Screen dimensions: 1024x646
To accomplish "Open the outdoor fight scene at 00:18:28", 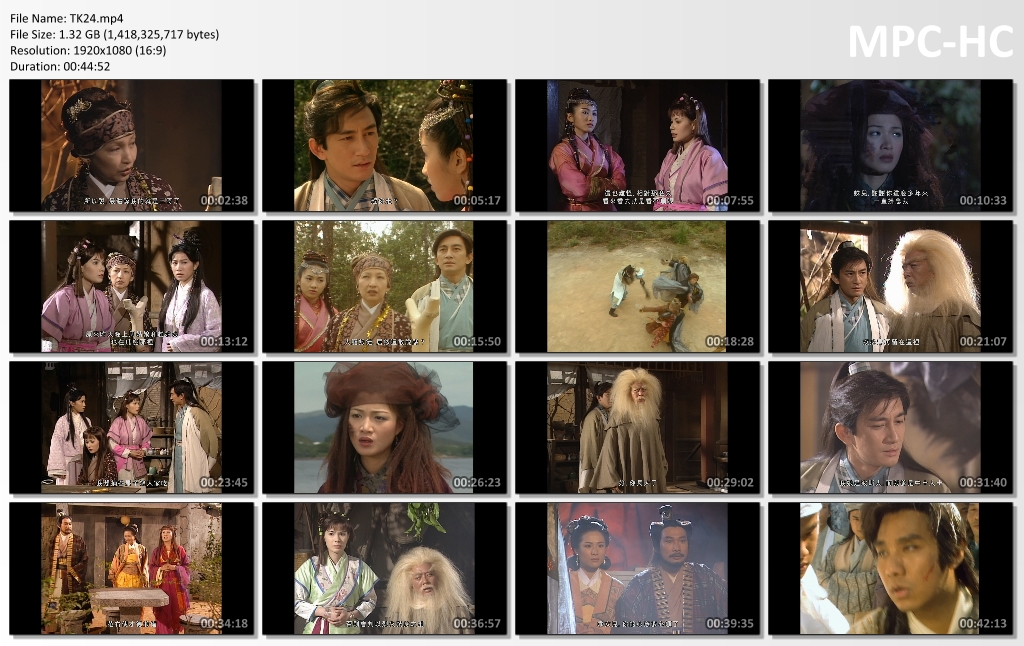I will click(637, 285).
